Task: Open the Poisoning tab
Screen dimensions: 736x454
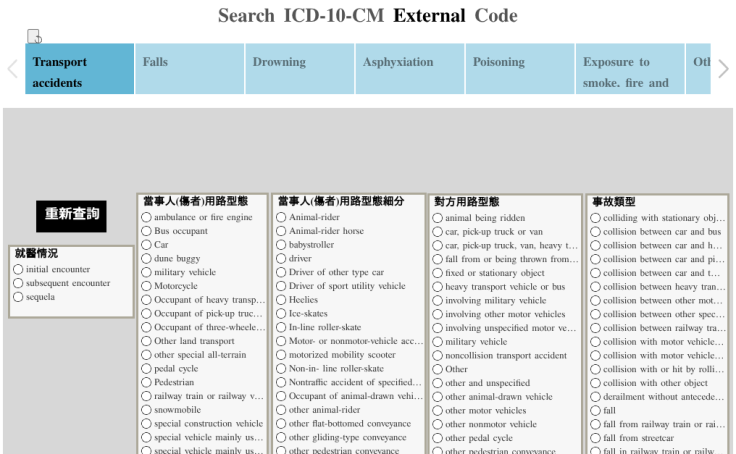Action: coord(520,69)
